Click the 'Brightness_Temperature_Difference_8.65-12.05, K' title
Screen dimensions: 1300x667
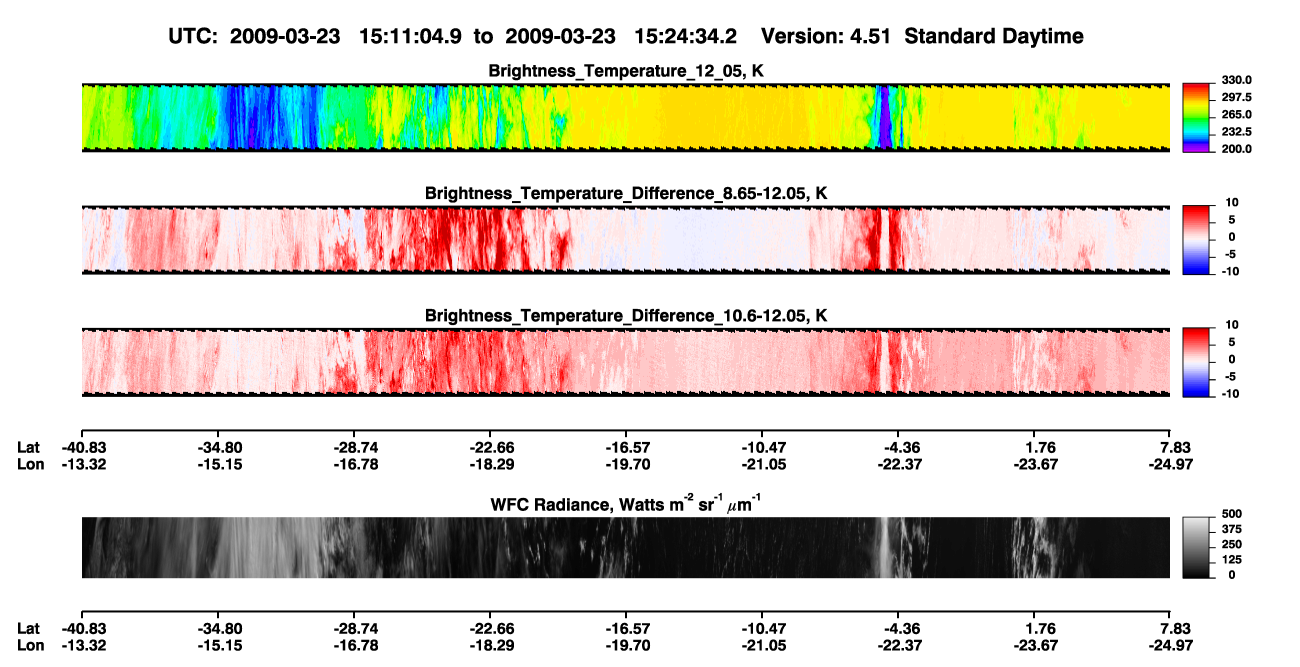pyautogui.click(x=626, y=193)
